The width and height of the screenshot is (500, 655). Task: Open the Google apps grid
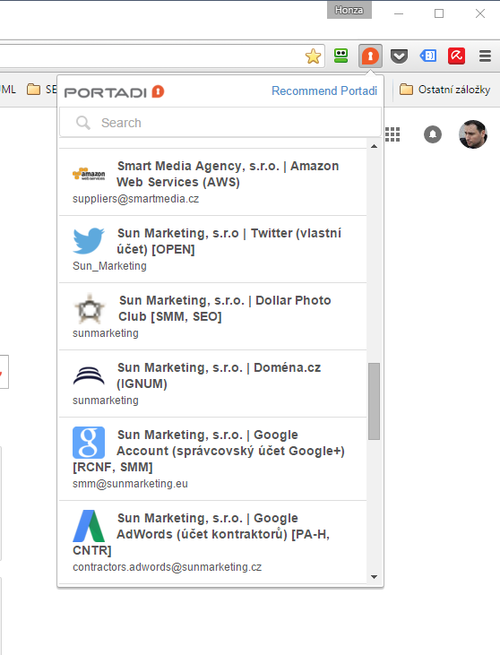(x=392, y=135)
